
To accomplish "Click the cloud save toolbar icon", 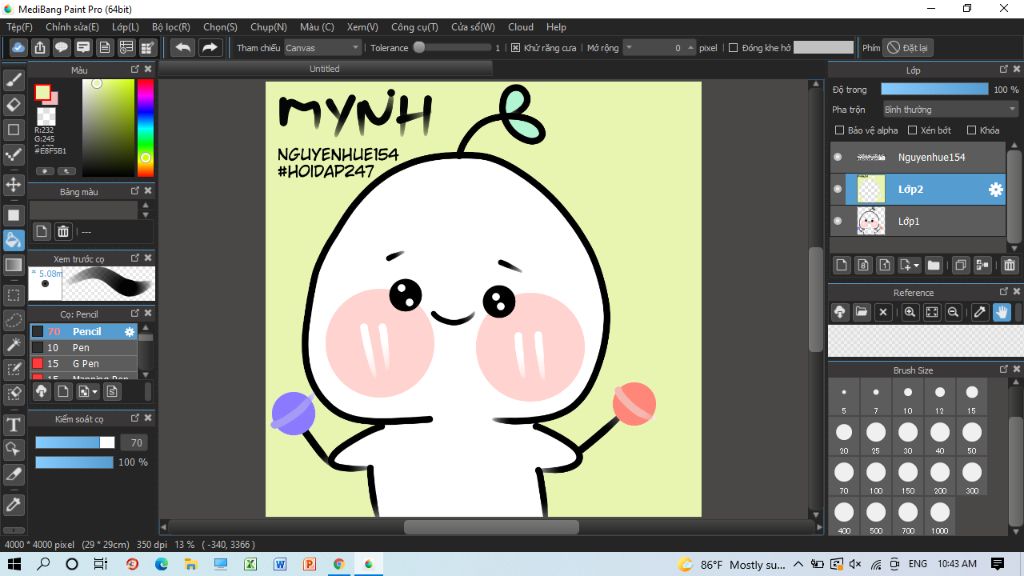I will (18, 48).
